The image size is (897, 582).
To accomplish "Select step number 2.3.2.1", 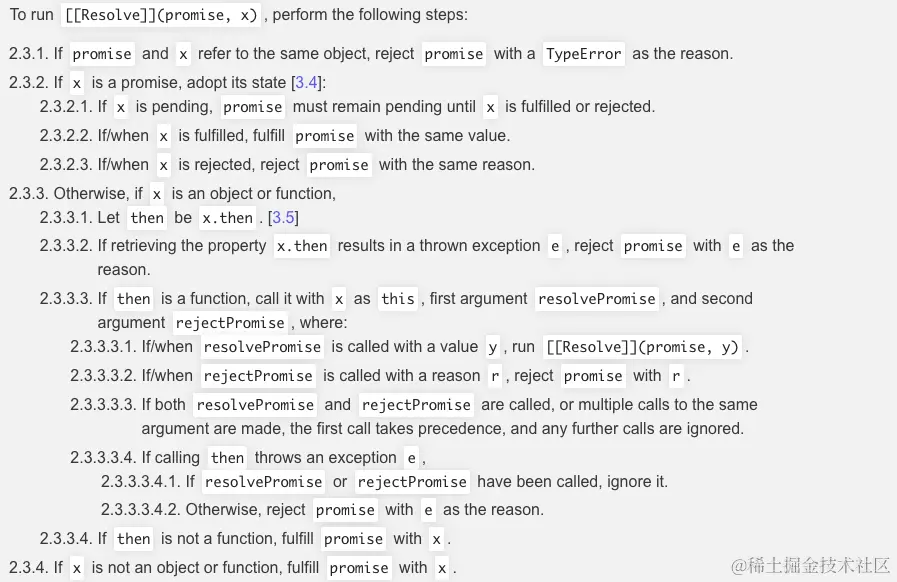I will (66, 106).
